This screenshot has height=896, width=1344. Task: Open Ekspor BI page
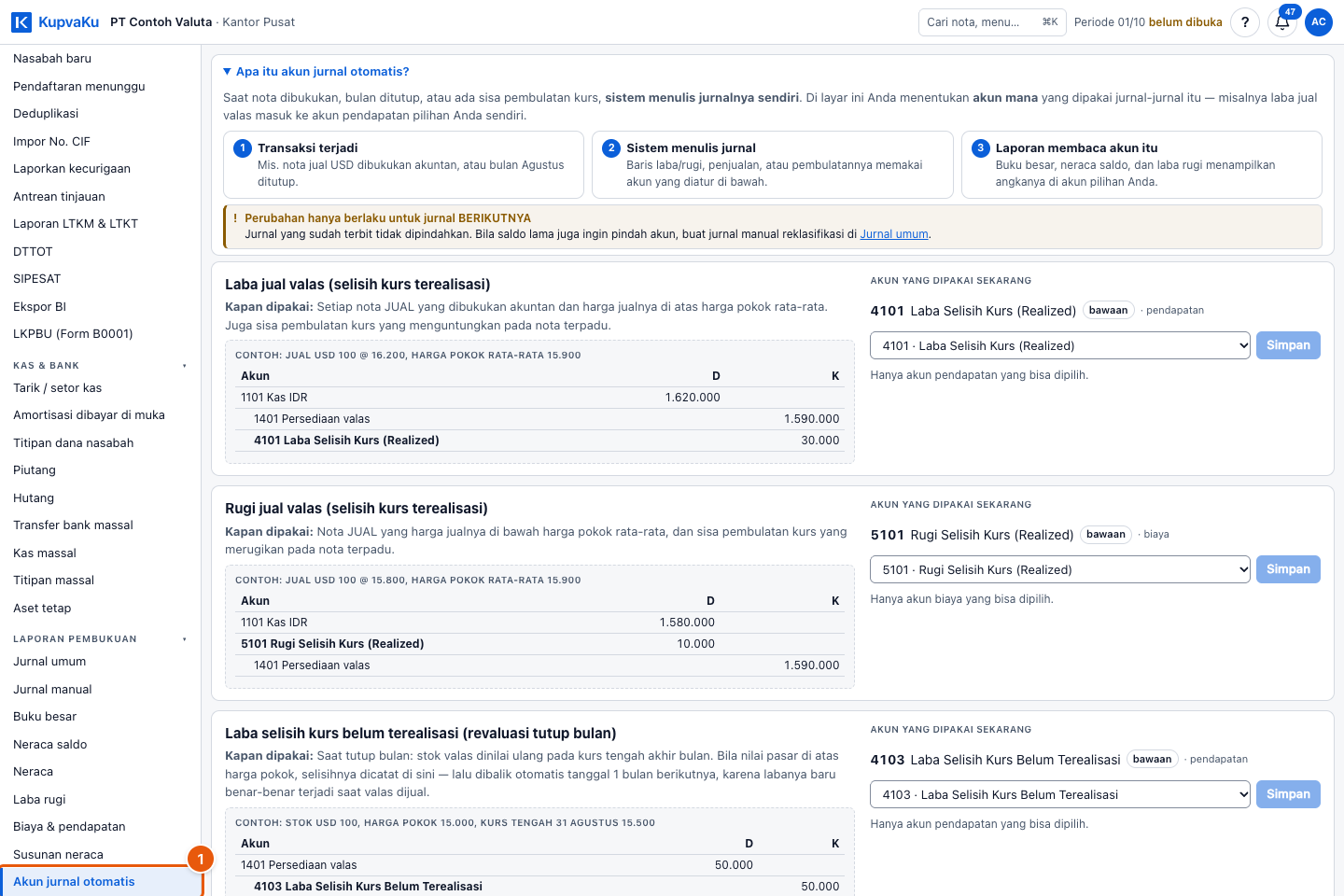tap(100, 306)
